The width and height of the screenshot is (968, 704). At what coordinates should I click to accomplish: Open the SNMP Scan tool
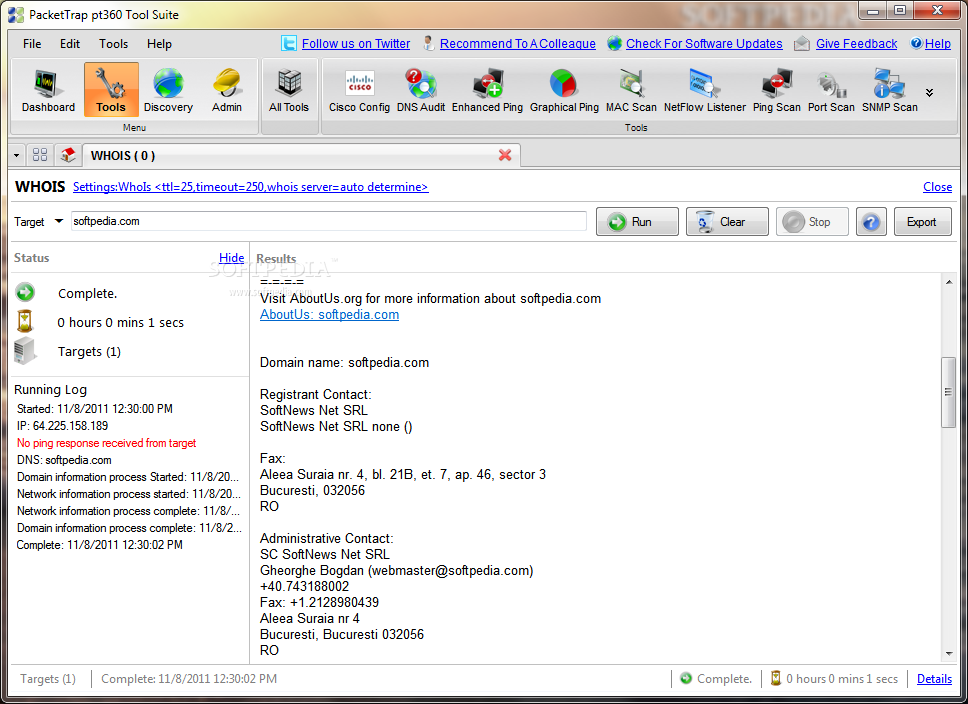(x=890, y=91)
